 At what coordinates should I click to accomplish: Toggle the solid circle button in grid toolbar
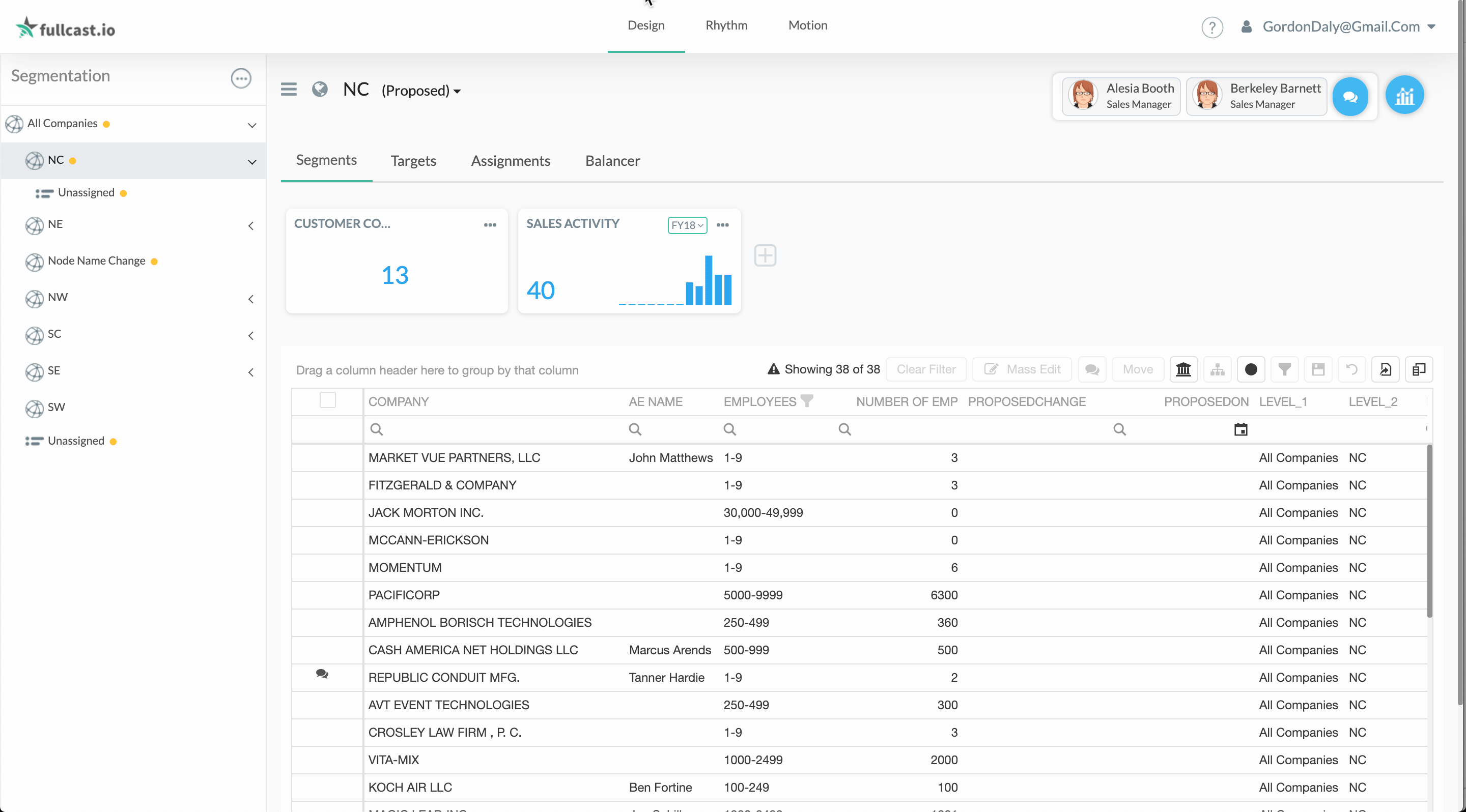[1251, 369]
